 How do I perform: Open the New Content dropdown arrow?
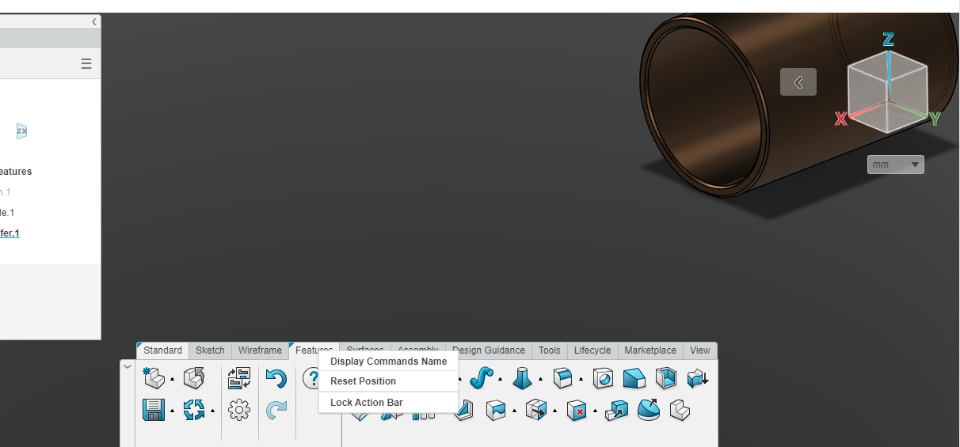coord(173,380)
